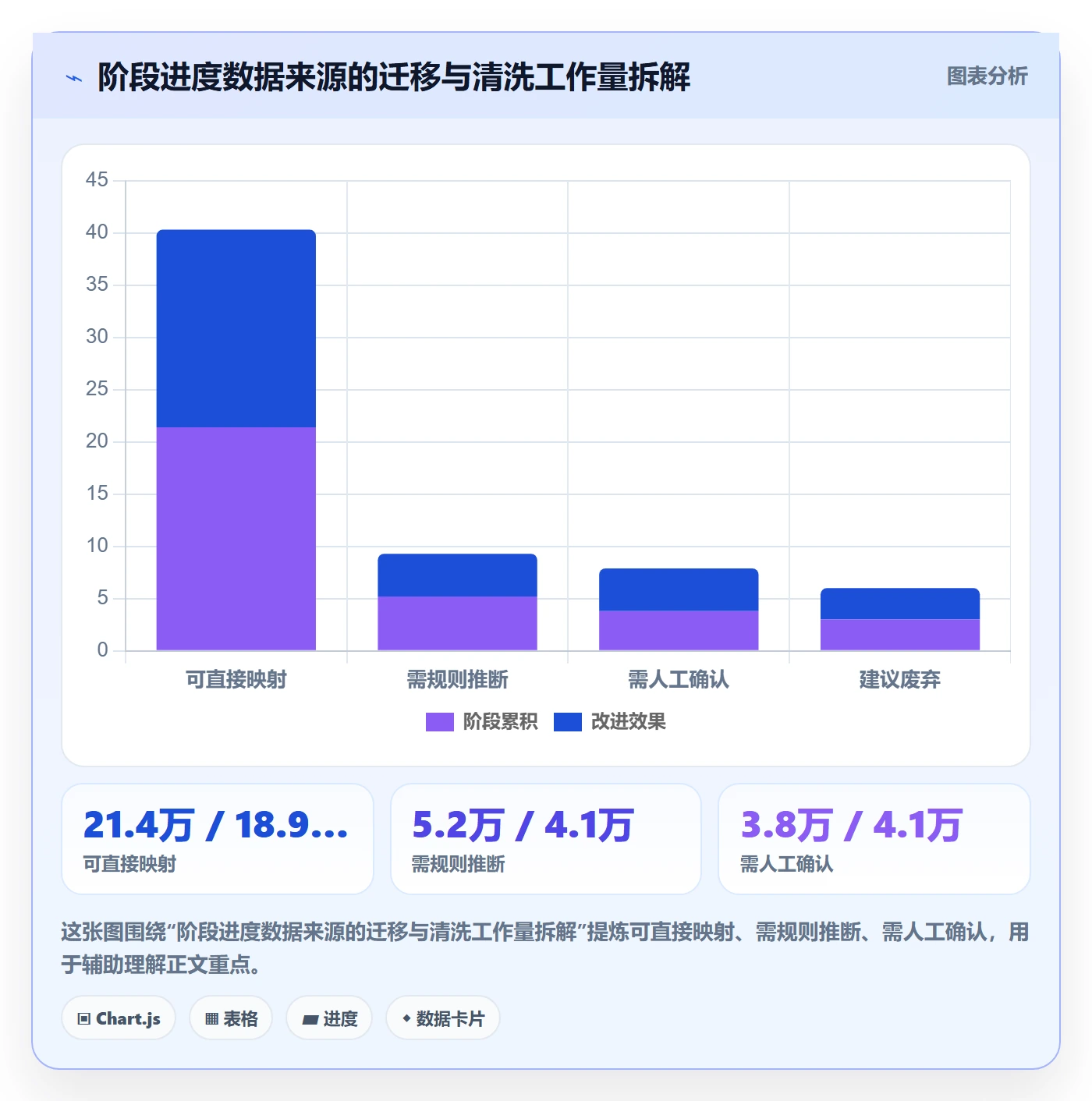Click the 可直接映射 x-axis label
The height and width of the screenshot is (1101, 1092).
point(236,680)
